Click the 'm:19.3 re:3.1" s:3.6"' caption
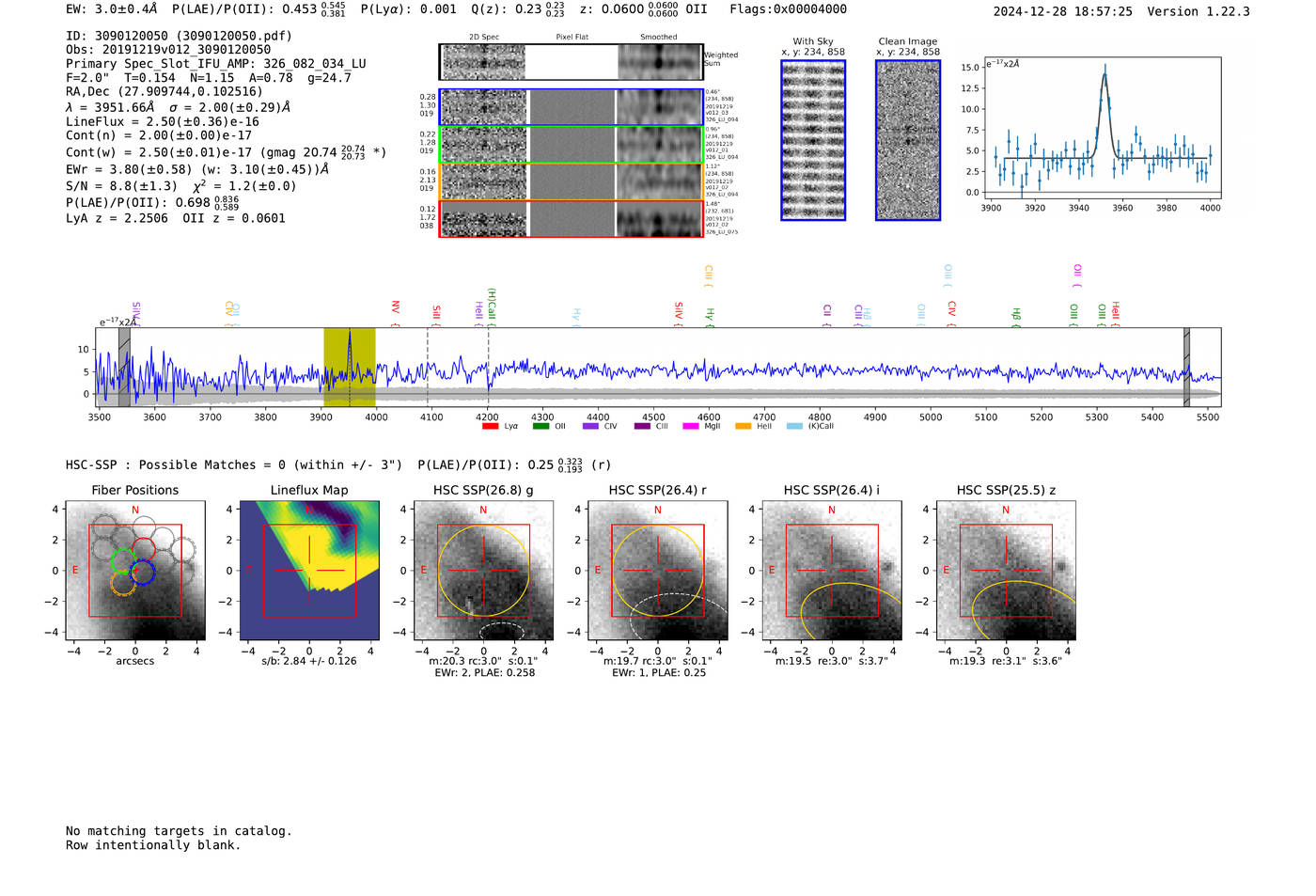 coord(1006,661)
